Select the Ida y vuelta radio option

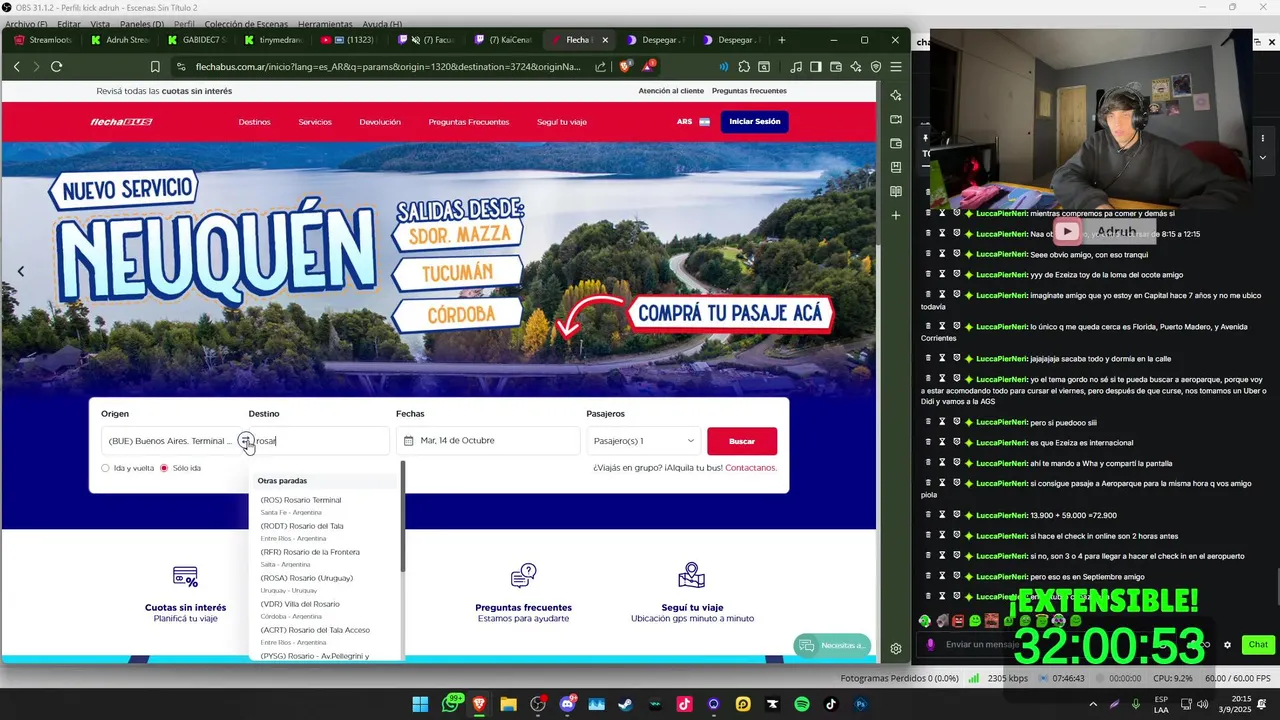coord(105,468)
